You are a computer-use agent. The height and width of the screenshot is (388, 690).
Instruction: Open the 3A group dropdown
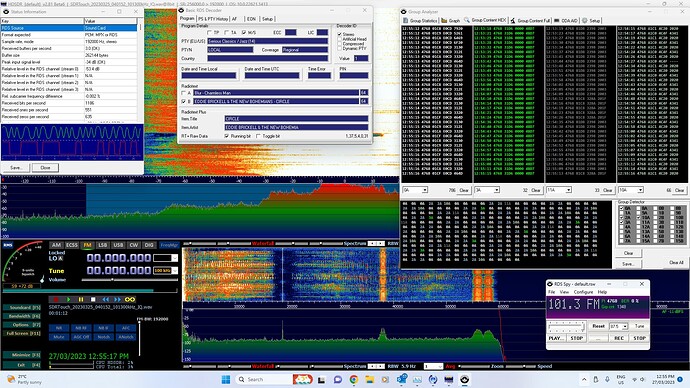(x=496, y=190)
